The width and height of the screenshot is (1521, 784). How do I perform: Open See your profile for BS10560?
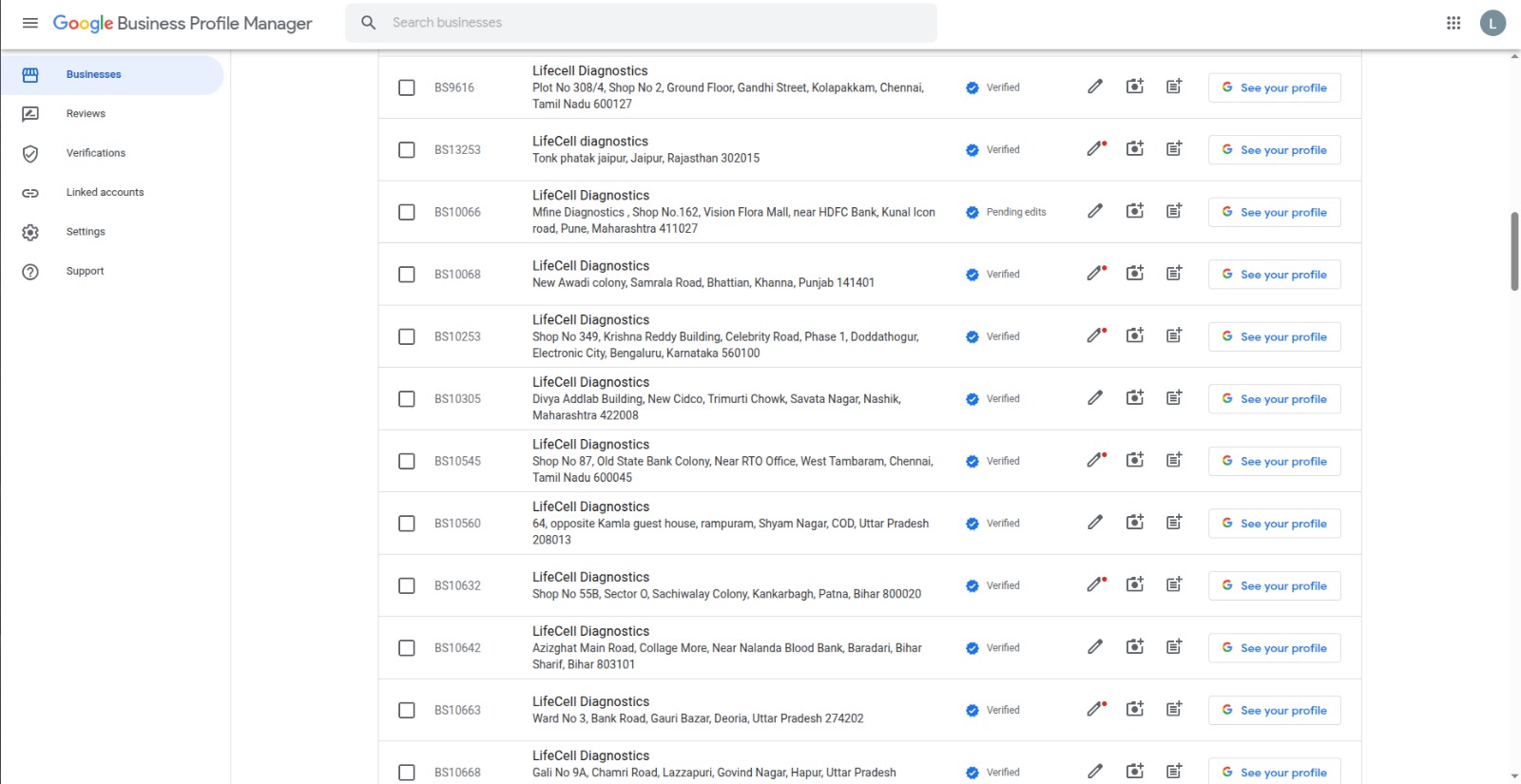tap(1274, 524)
